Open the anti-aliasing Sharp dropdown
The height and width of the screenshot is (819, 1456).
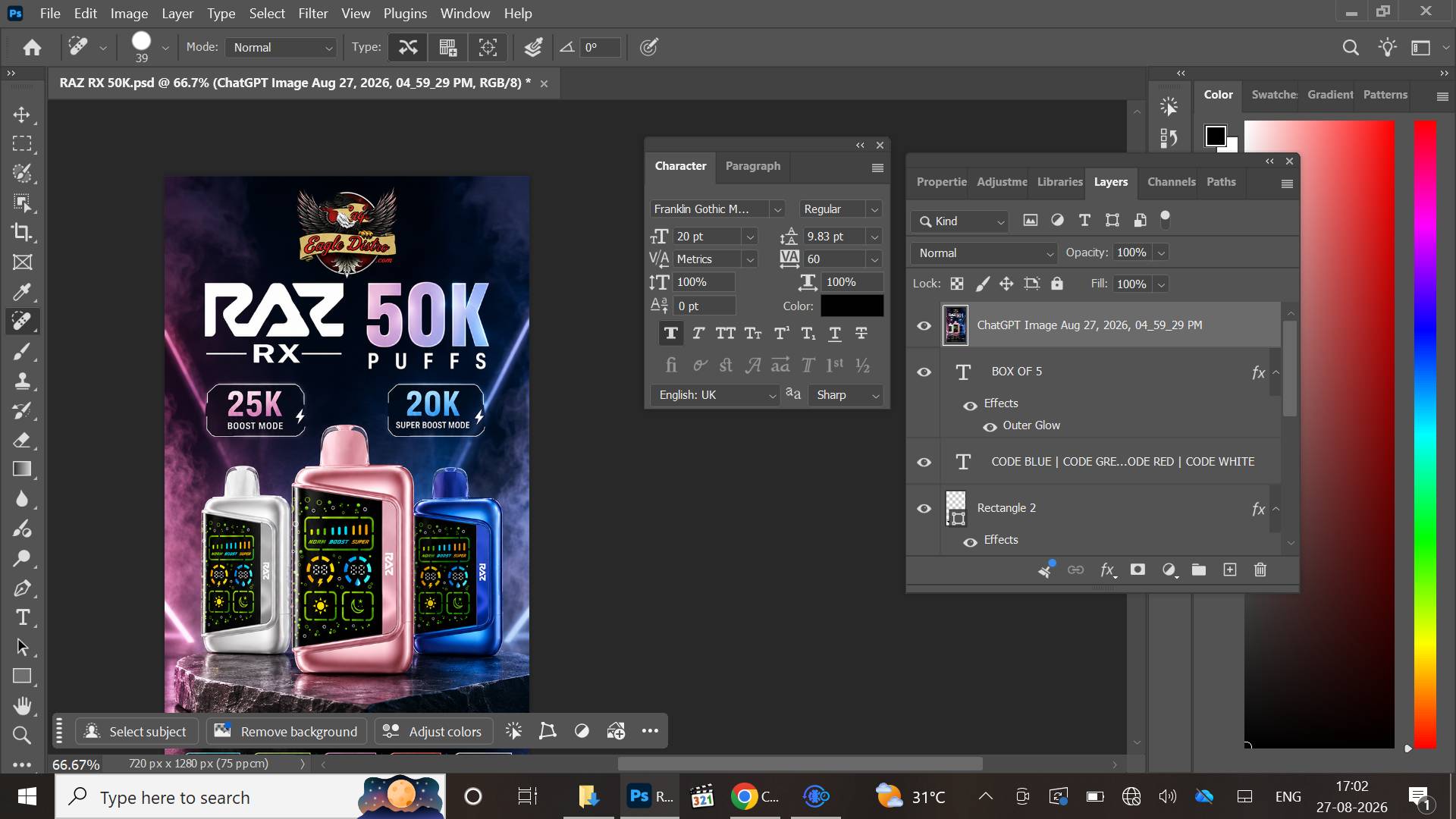coord(846,395)
